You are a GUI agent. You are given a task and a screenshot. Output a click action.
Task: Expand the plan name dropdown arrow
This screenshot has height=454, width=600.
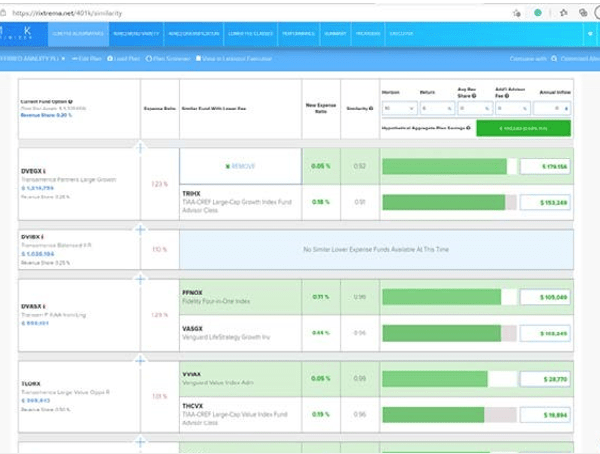pyautogui.click(x=63, y=59)
